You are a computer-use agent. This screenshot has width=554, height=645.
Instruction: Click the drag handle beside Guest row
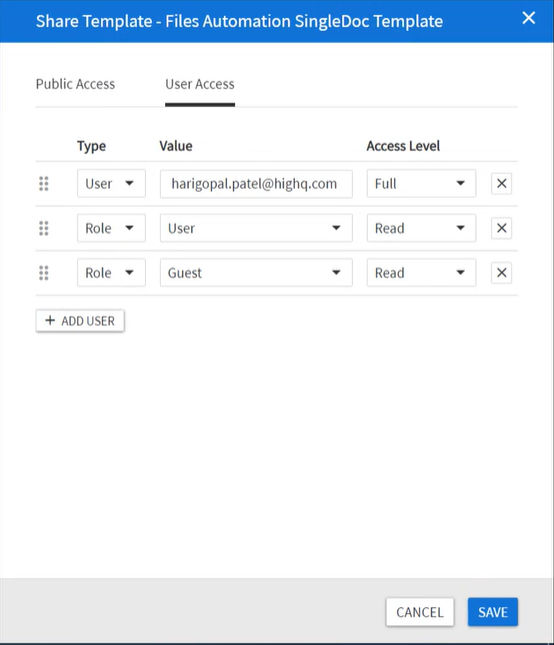pyautogui.click(x=44, y=272)
